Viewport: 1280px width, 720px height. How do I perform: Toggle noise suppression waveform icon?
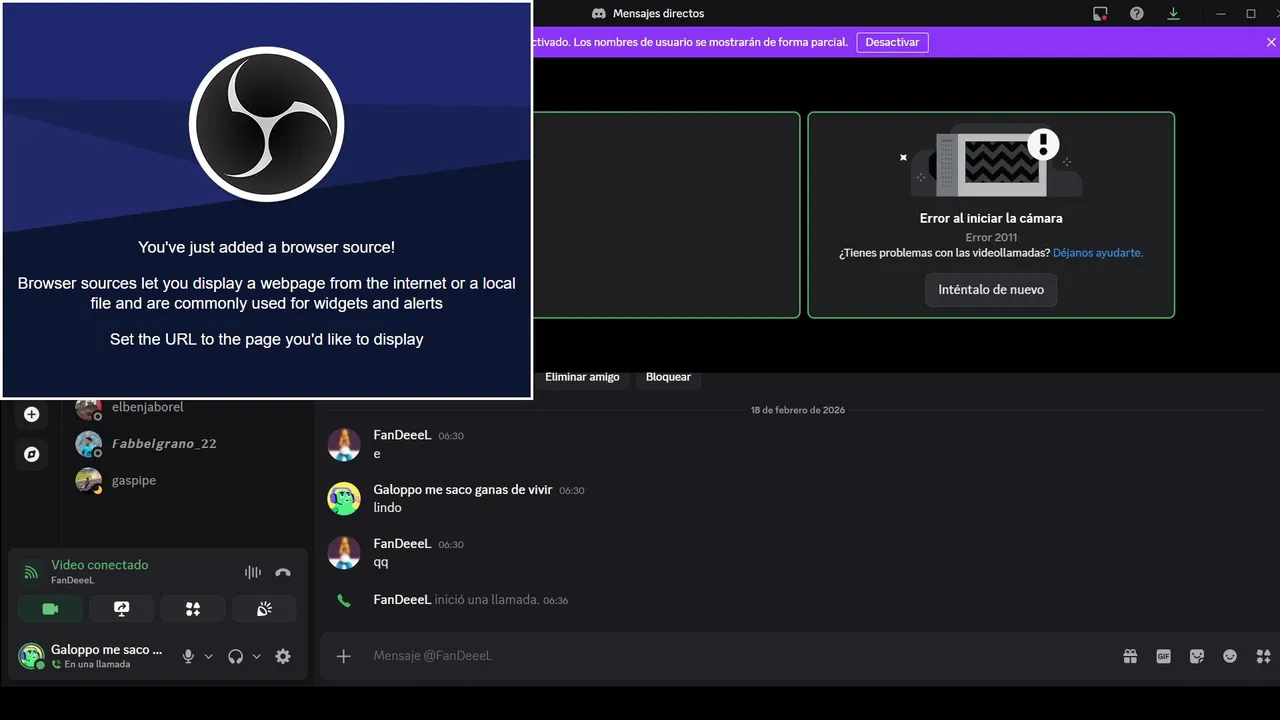[x=253, y=572]
